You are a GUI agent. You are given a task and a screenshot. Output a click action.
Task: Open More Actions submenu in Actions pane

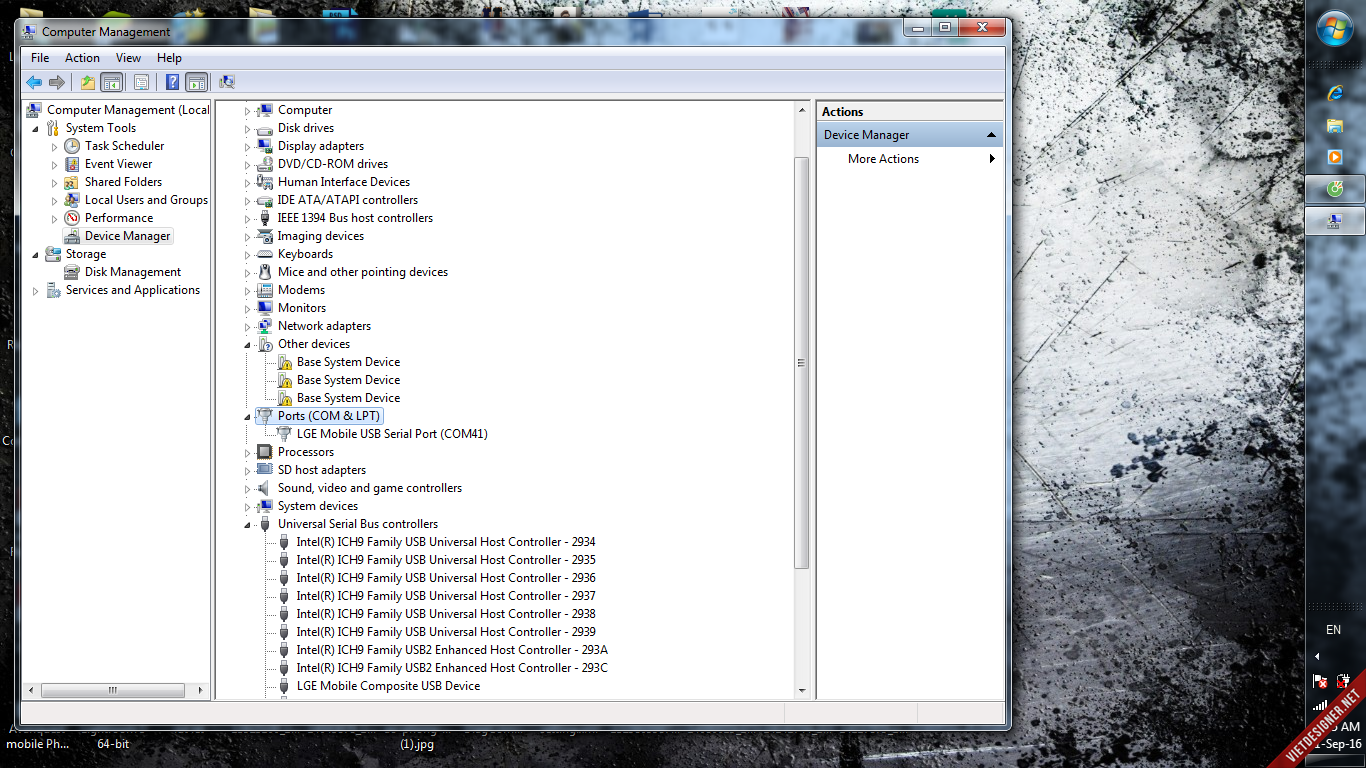pos(910,159)
